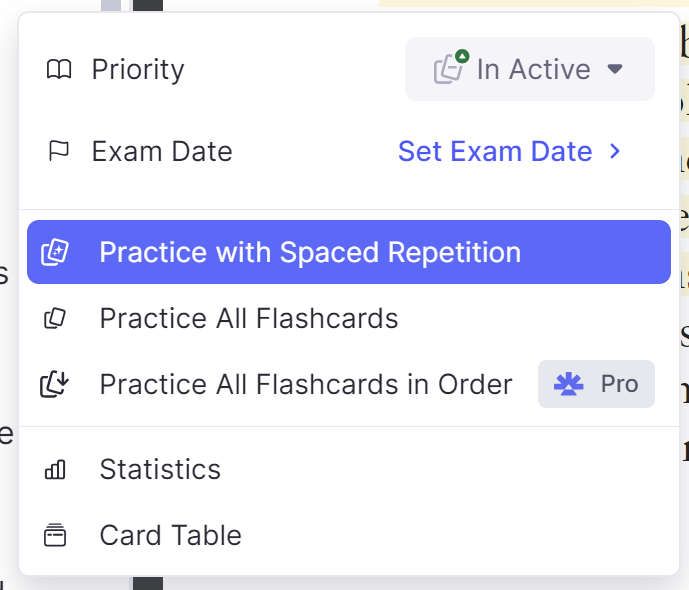Screen dimensions: 689x590
Task: Click the stacked cards icon for Practice All Flashcards
Action: point(55,318)
